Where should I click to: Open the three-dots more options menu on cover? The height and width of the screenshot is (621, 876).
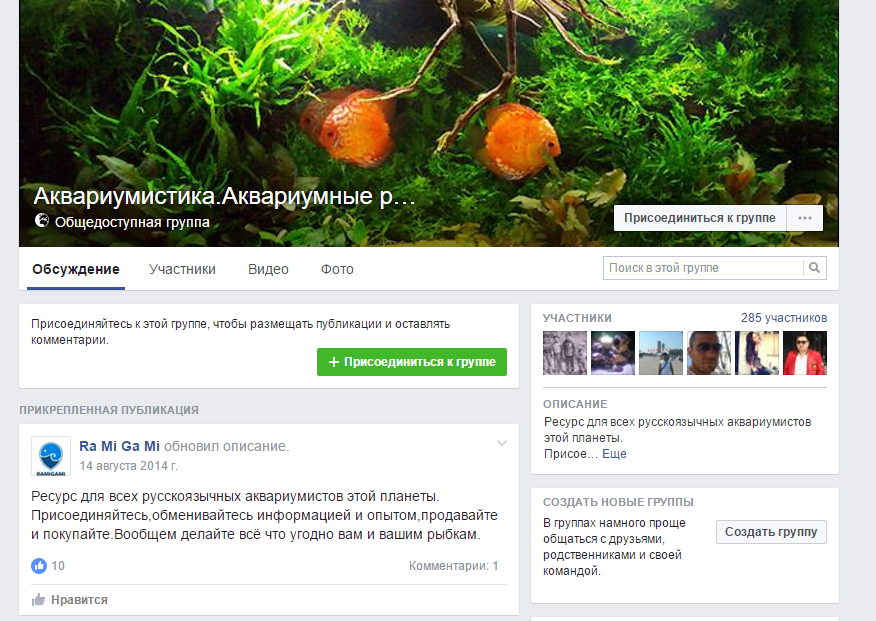tap(804, 218)
